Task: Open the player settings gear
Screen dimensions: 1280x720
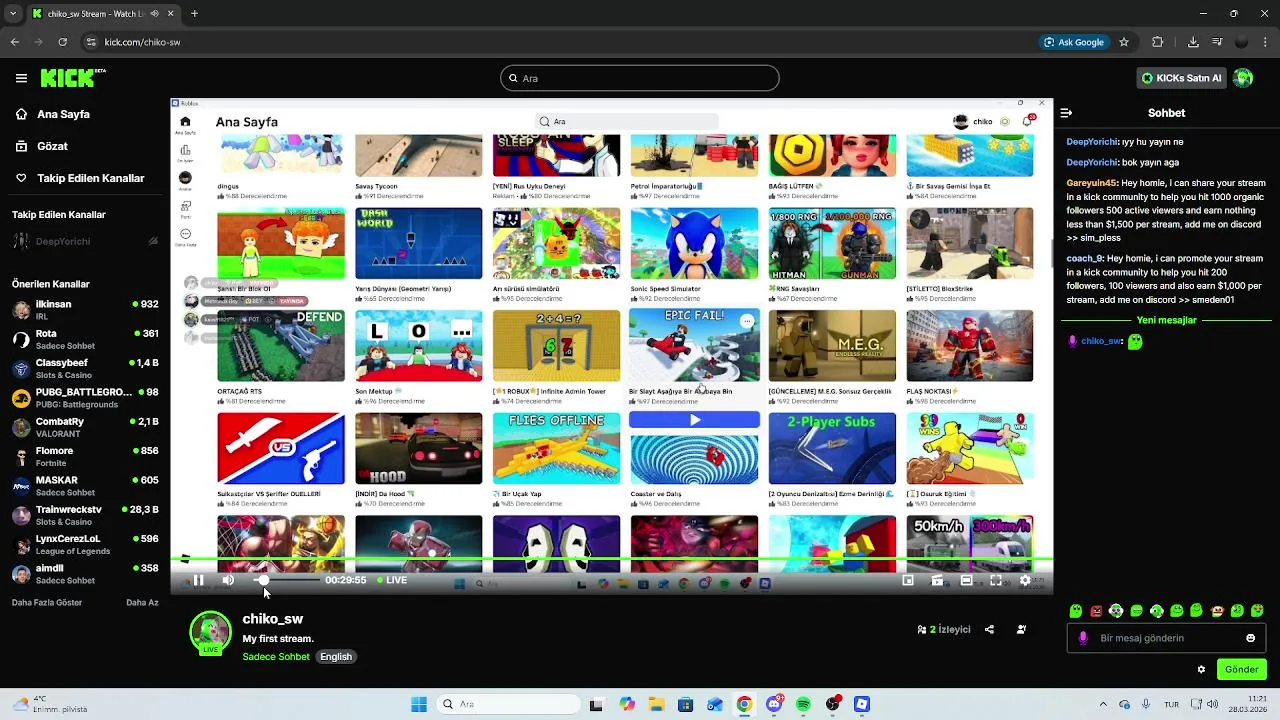Action: click(x=1025, y=580)
